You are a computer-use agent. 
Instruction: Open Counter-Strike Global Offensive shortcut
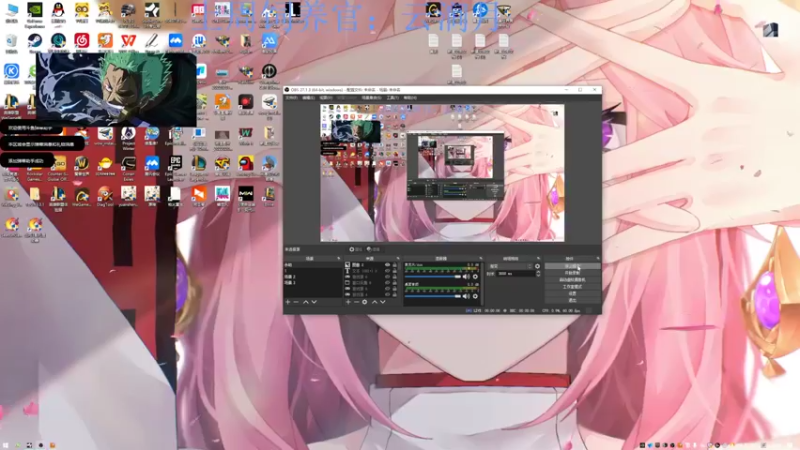click(58, 167)
